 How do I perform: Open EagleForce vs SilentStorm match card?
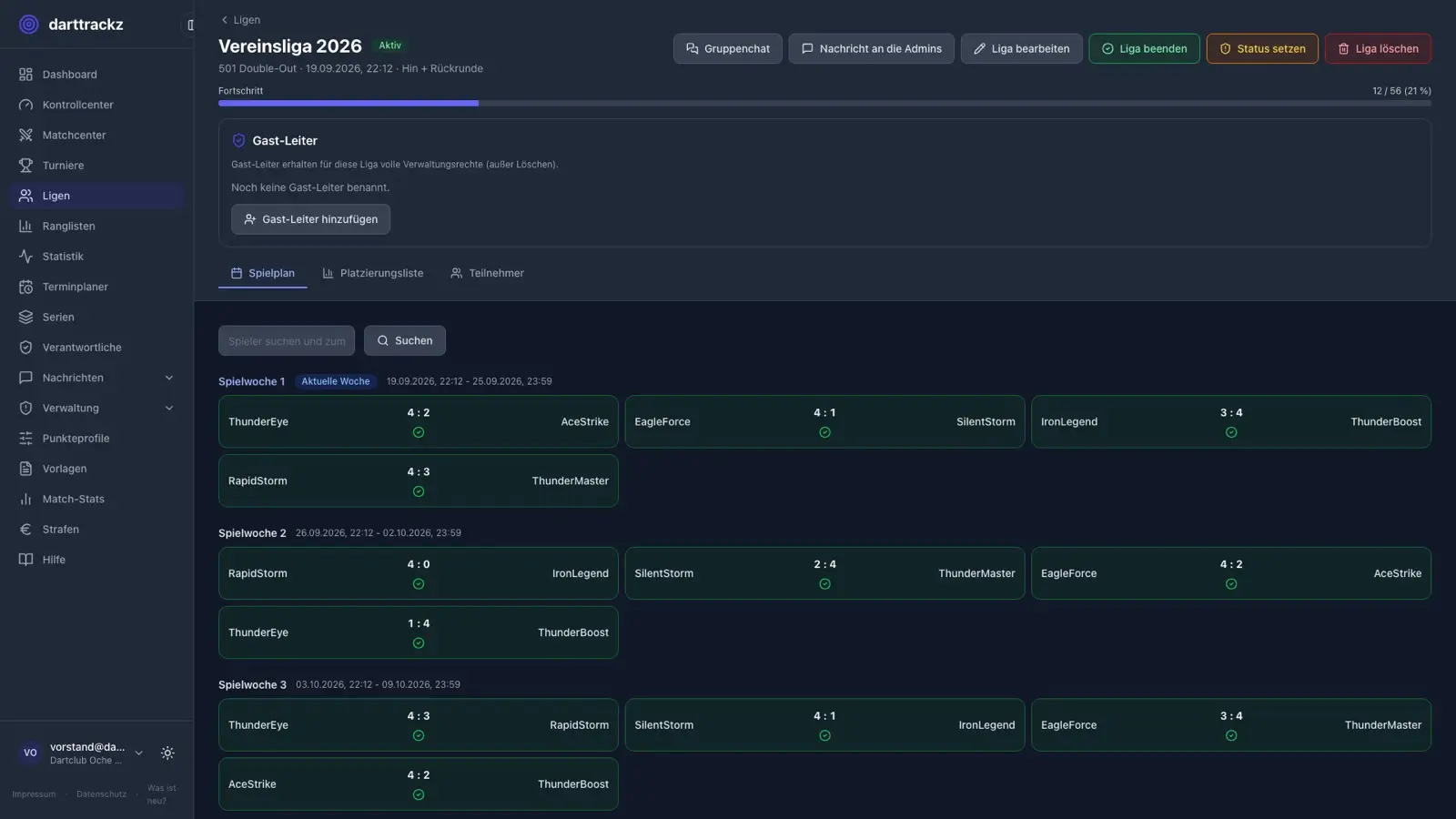[x=824, y=421]
